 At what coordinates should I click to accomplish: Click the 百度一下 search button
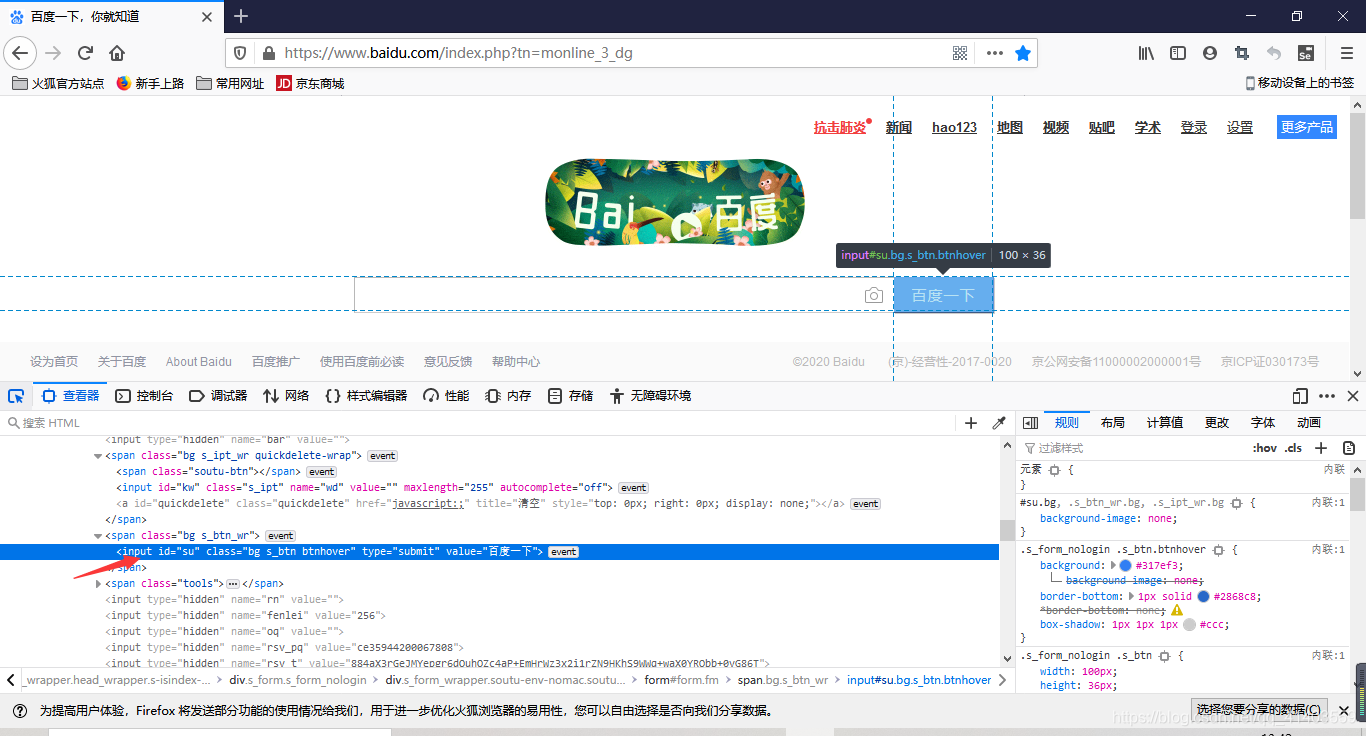(x=943, y=295)
